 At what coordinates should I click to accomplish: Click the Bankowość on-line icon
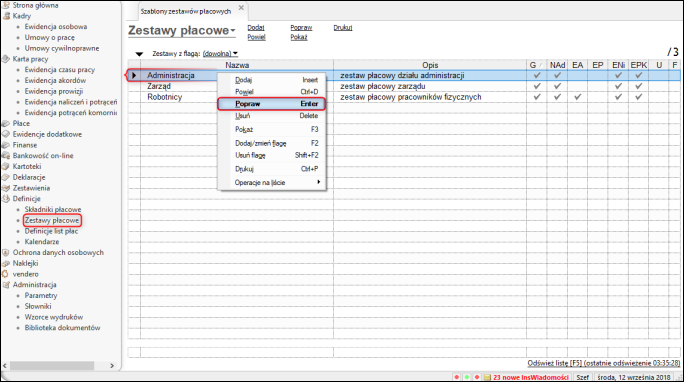click(6, 156)
